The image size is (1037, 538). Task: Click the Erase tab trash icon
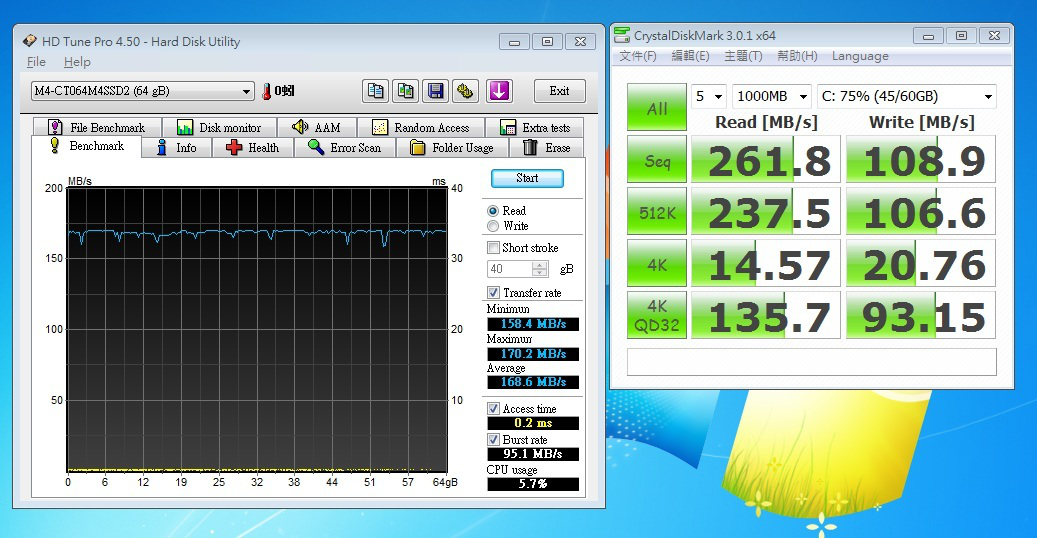pyautogui.click(x=530, y=147)
